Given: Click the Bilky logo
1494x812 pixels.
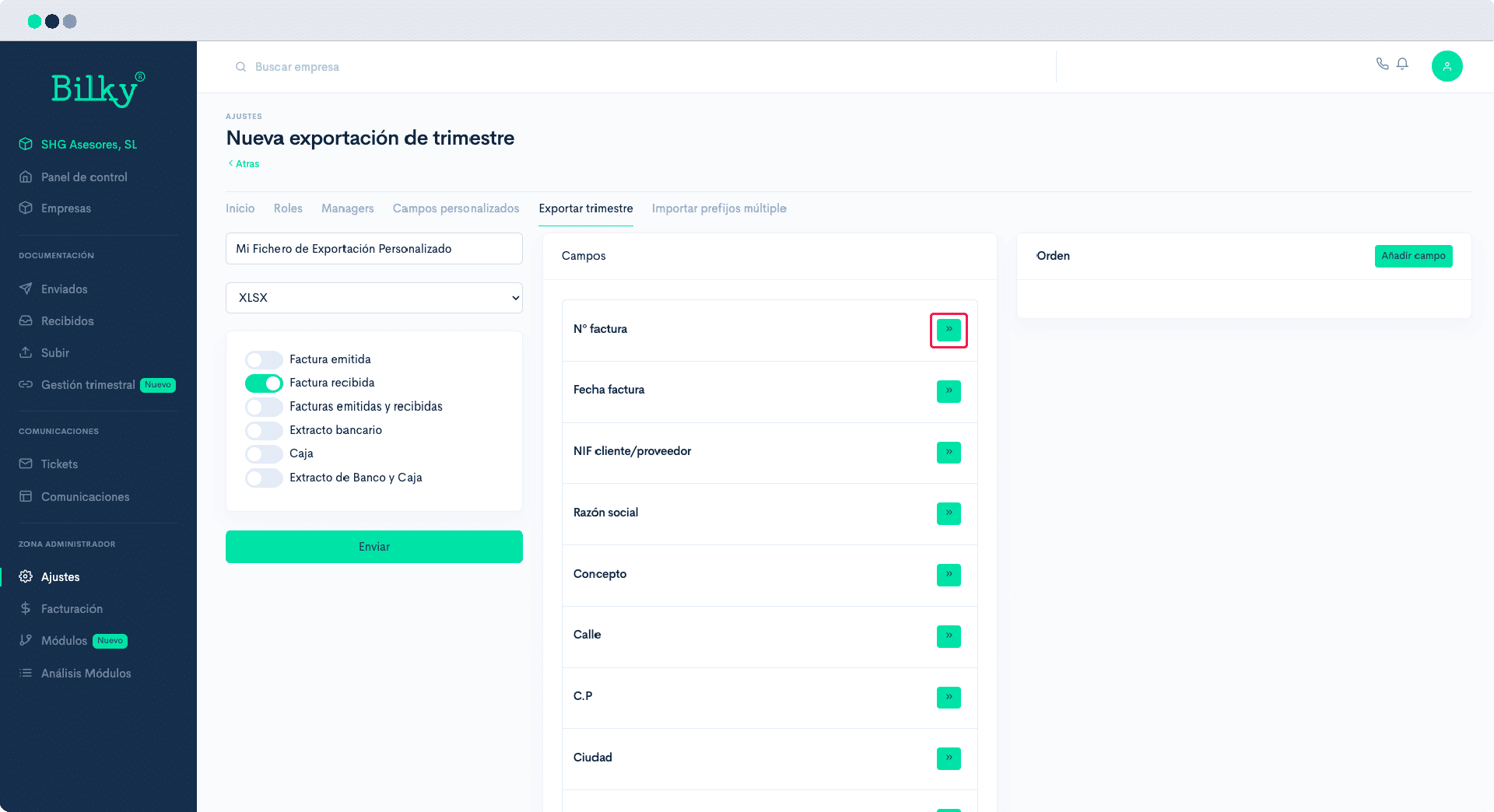Looking at the screenshot, I should tap(98, 89).
